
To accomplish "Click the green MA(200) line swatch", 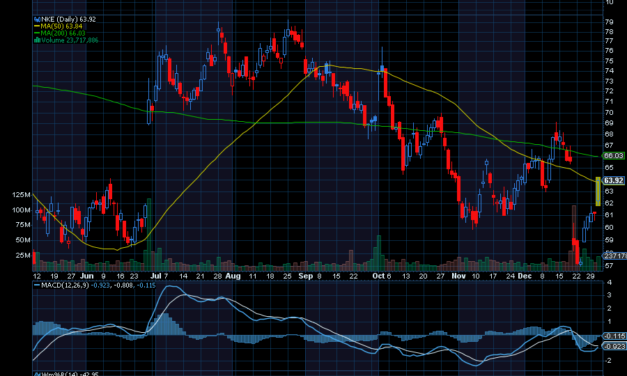I will (37, 33).
